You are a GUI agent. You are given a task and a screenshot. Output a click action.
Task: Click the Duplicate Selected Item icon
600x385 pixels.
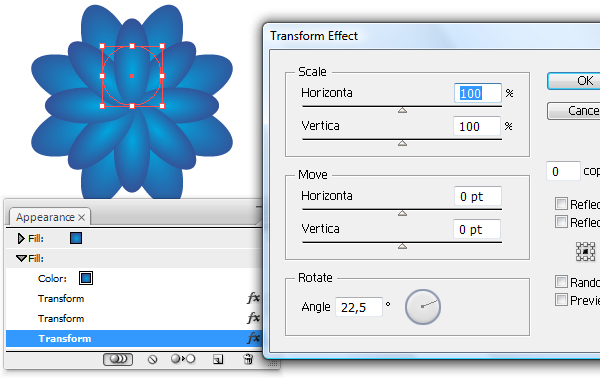point(218,359)
